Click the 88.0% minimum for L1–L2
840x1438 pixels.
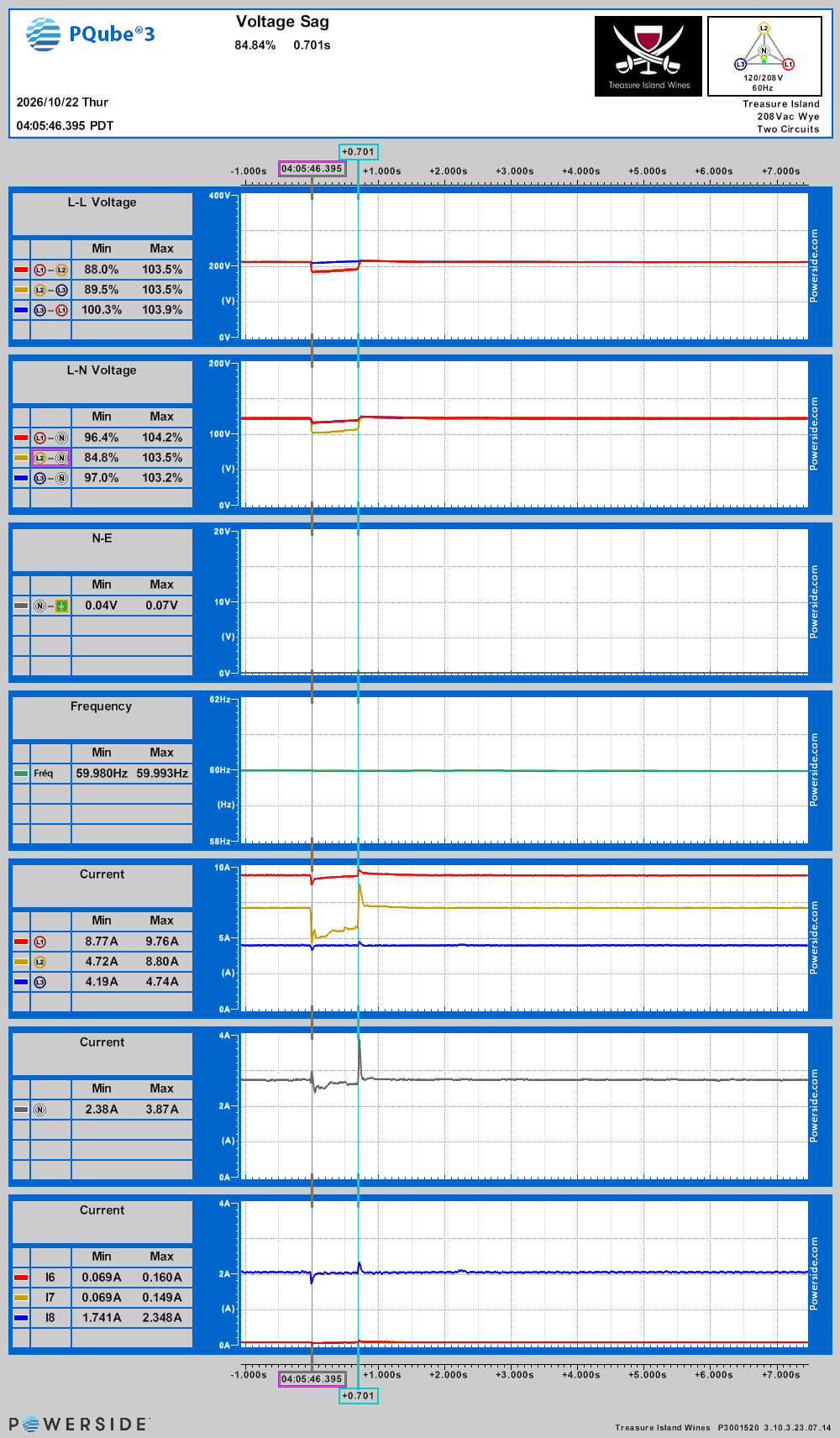coord(102,270)
